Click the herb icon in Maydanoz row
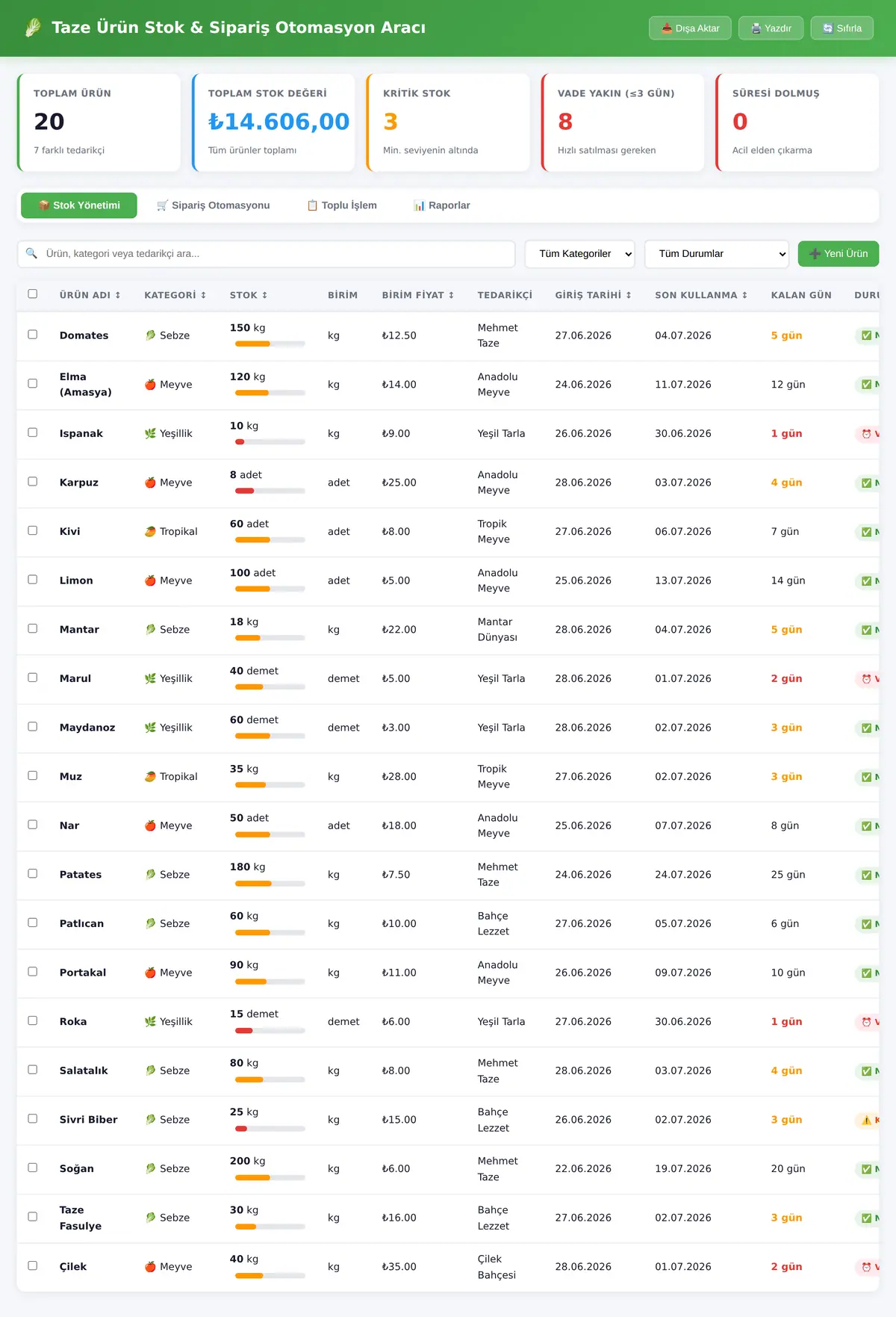Viewport: 896px width, 1317px height. click(x=150, y=728)
